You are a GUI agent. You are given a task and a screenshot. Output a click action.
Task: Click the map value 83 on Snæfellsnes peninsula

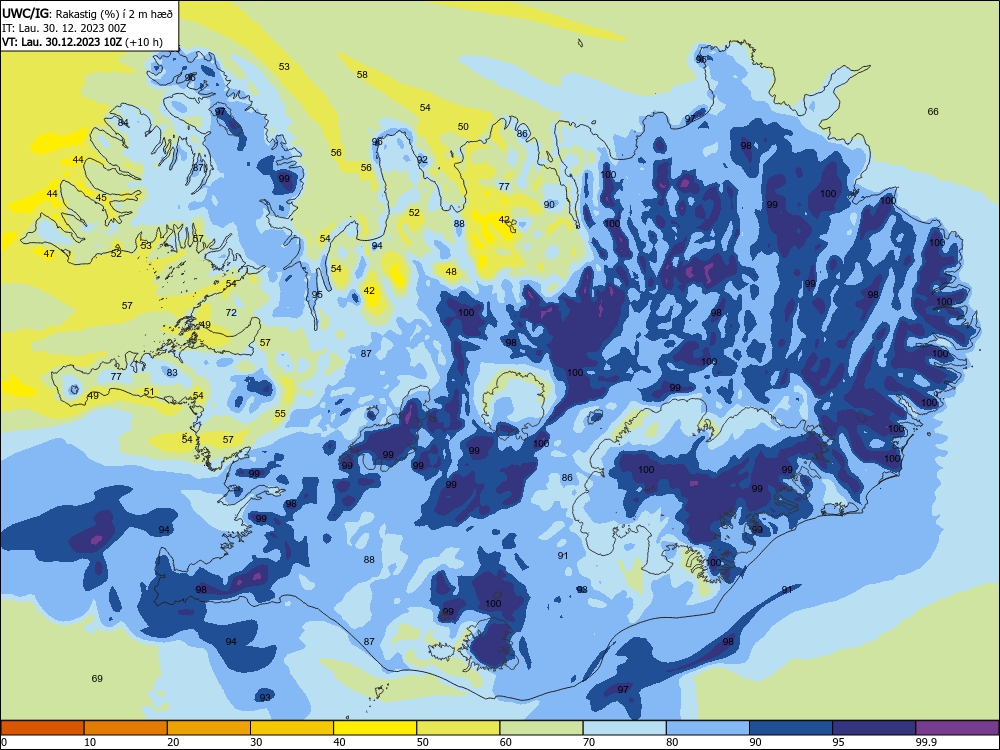[x=172, y=372]
